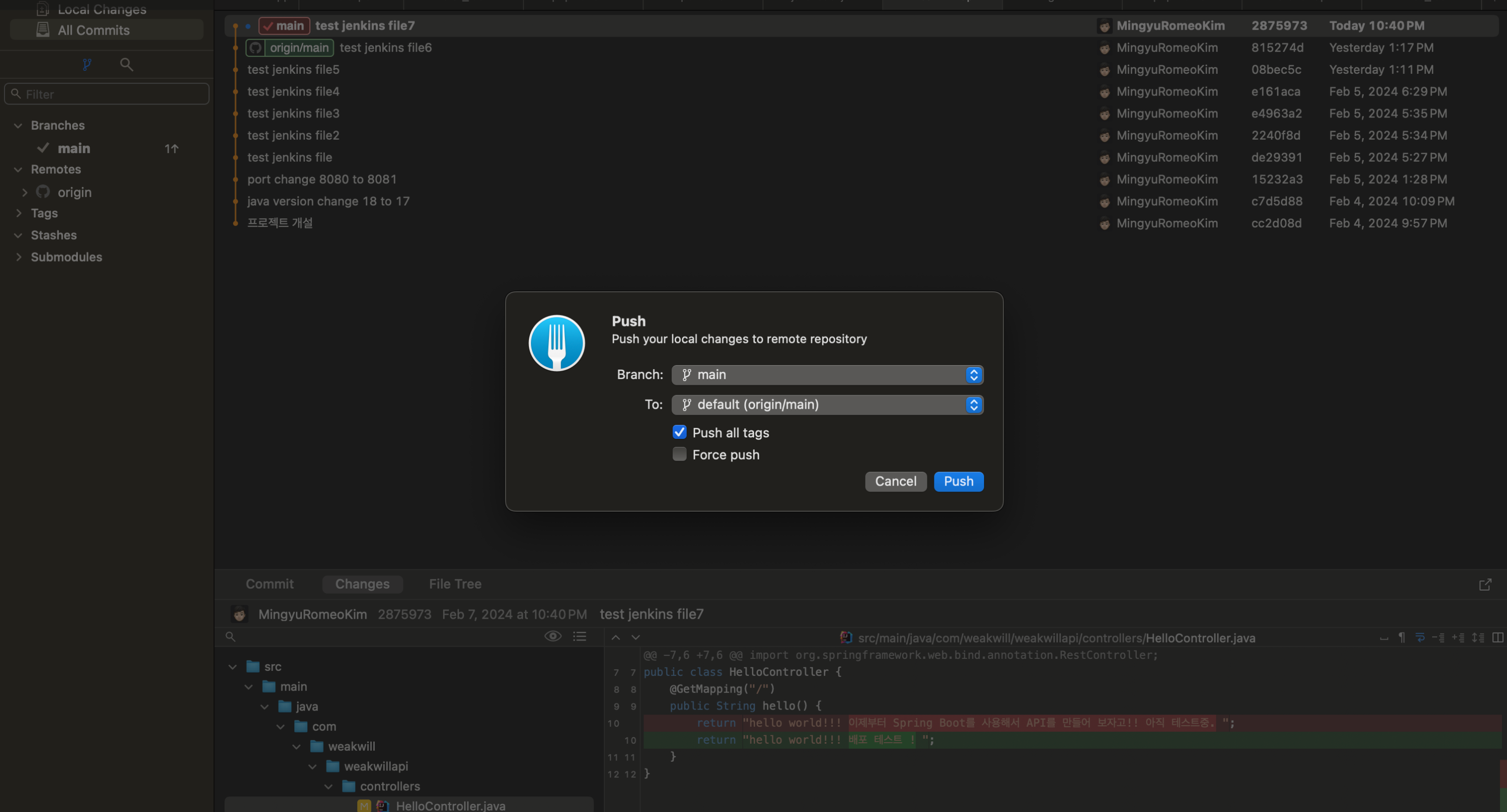The width and height of the screenshot is (1507, 812).
Task: Switch to the Commit tab
Action: (x=269, y=584)
